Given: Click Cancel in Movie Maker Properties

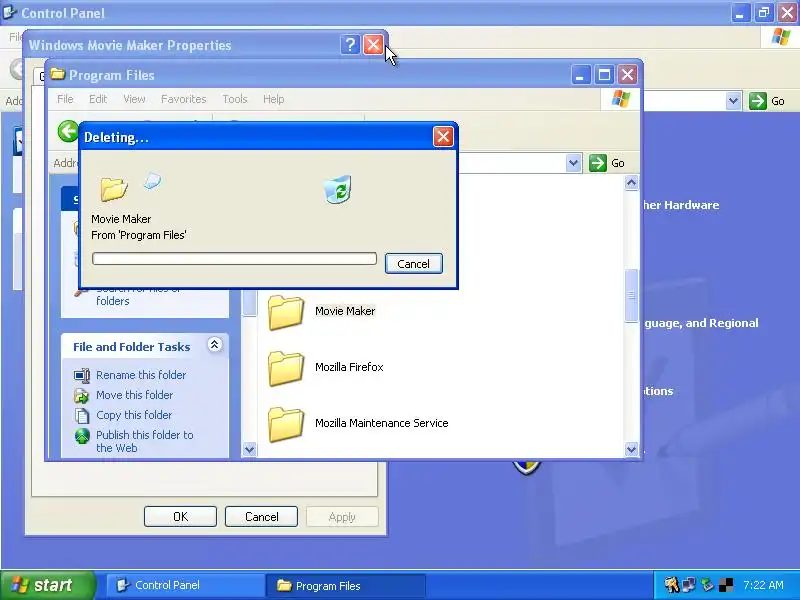Looking at the screenshot, I should tap(261, 516).
